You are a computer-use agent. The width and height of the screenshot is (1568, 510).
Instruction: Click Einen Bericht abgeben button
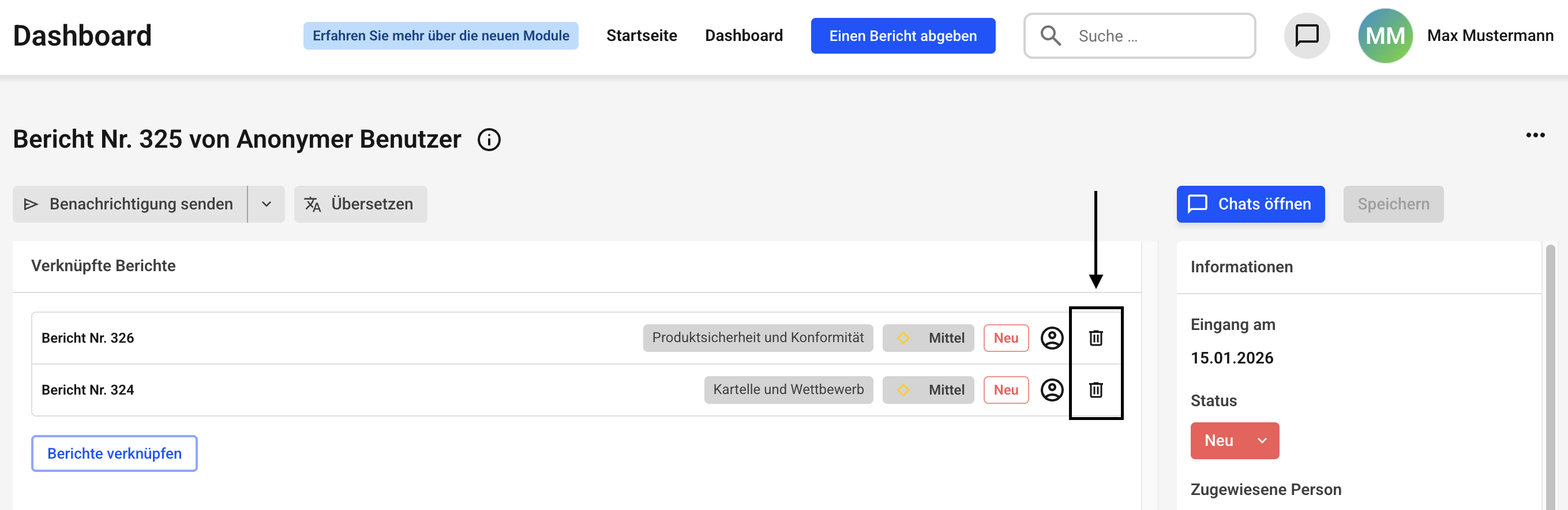point(902,36)
